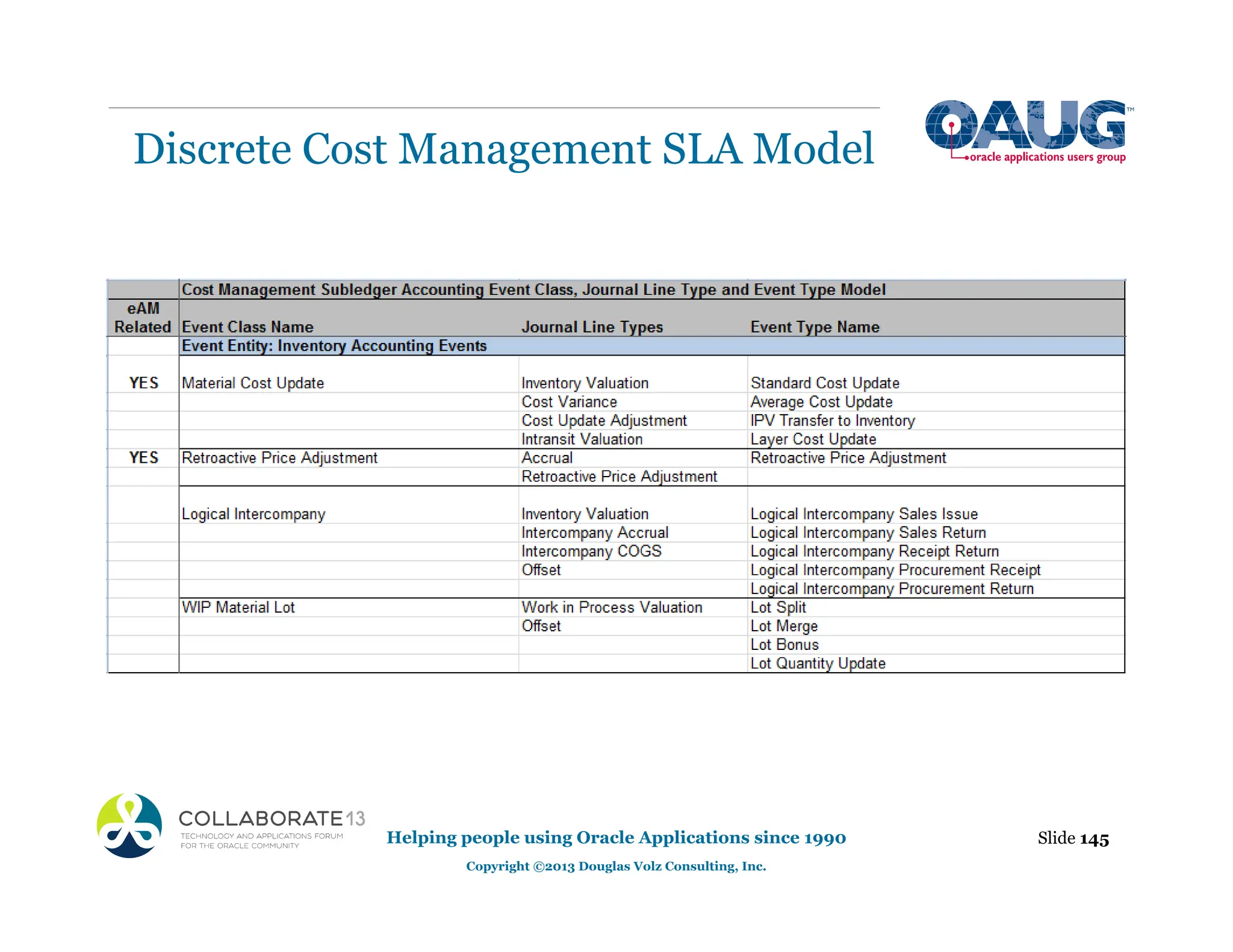Click the 'eAM Related' column header
This screenshot has height=952, width=1233.
coord(143,318)
